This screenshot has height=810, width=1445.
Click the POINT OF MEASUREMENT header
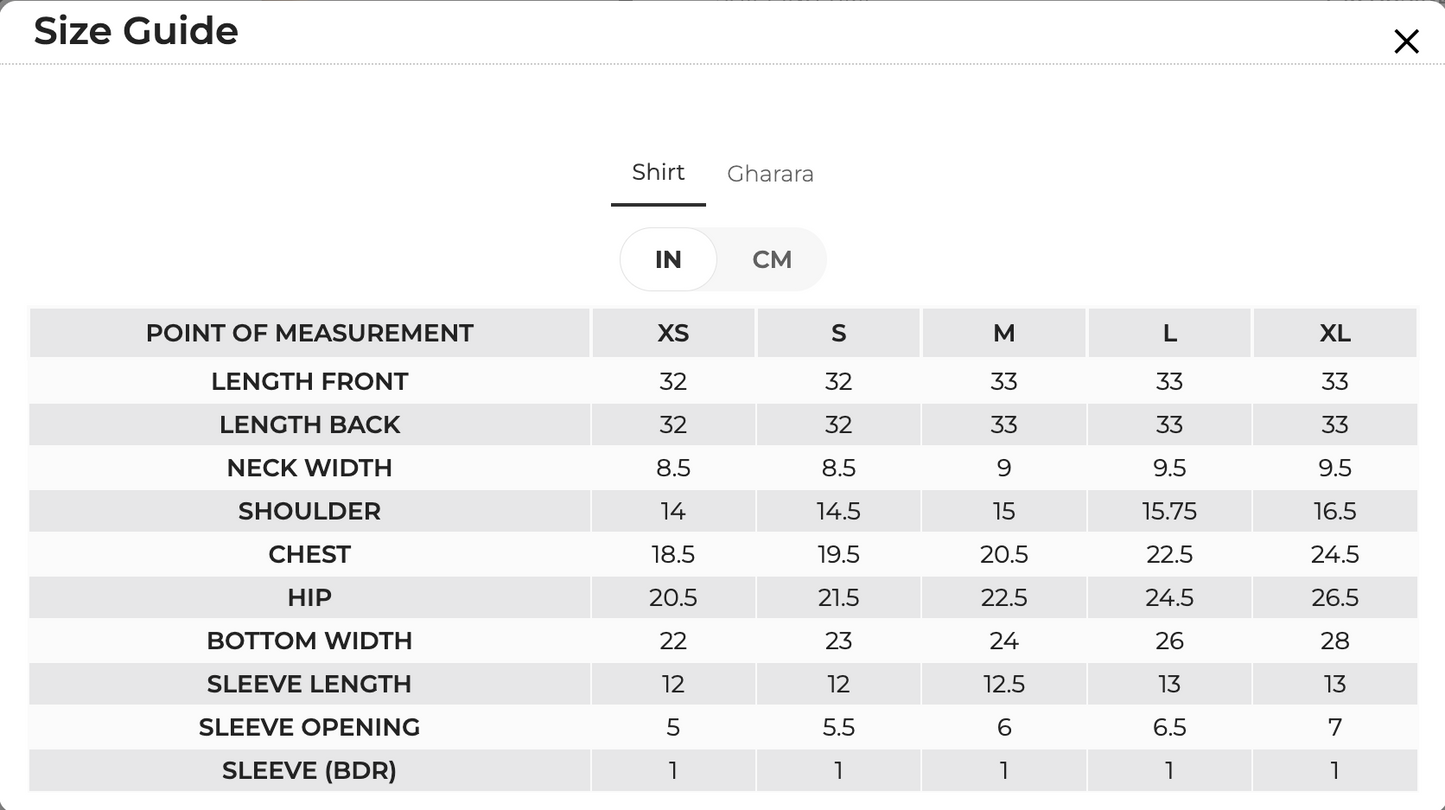(x=310, y=333)
